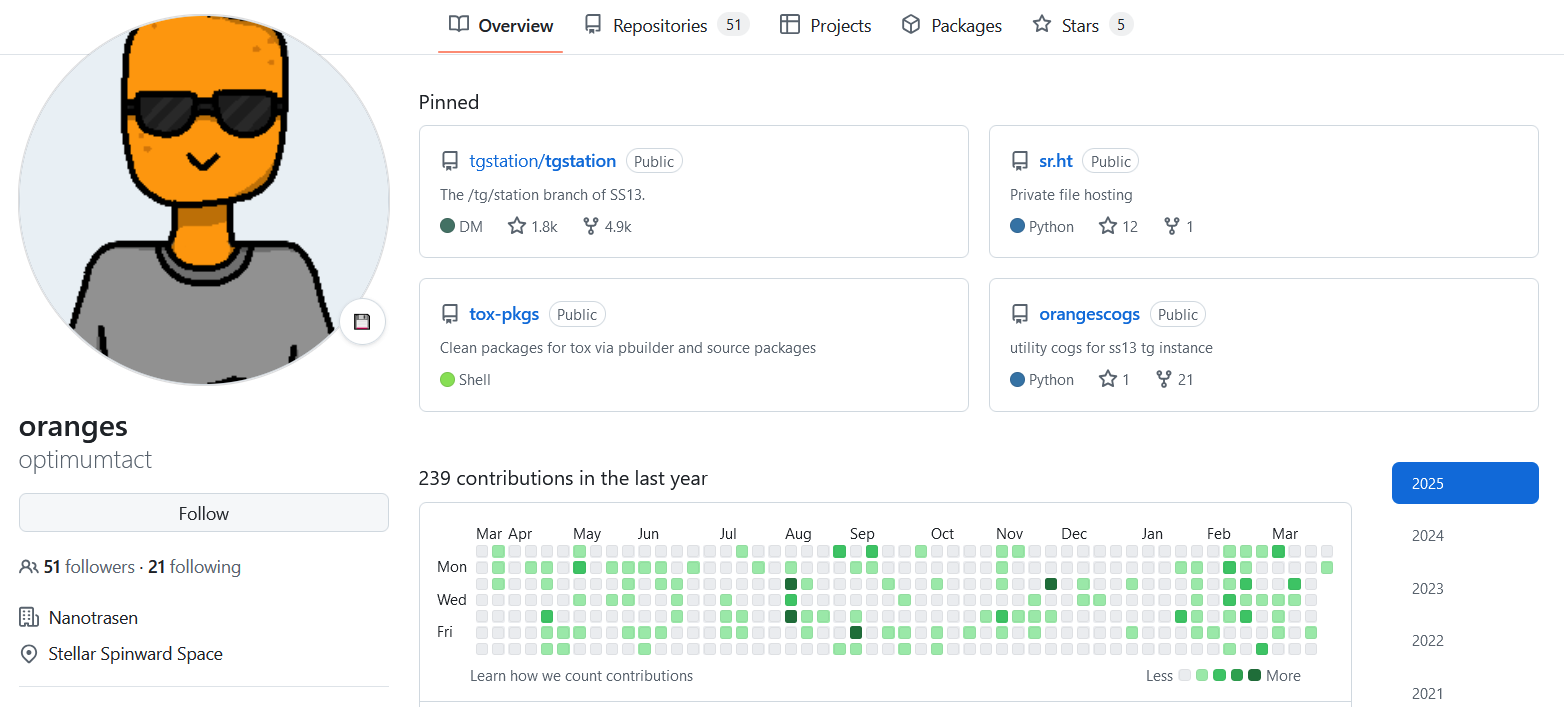1564x707 pixels.
Task: Click the repo icon next to orangescogs
Action: point(1020,314)
